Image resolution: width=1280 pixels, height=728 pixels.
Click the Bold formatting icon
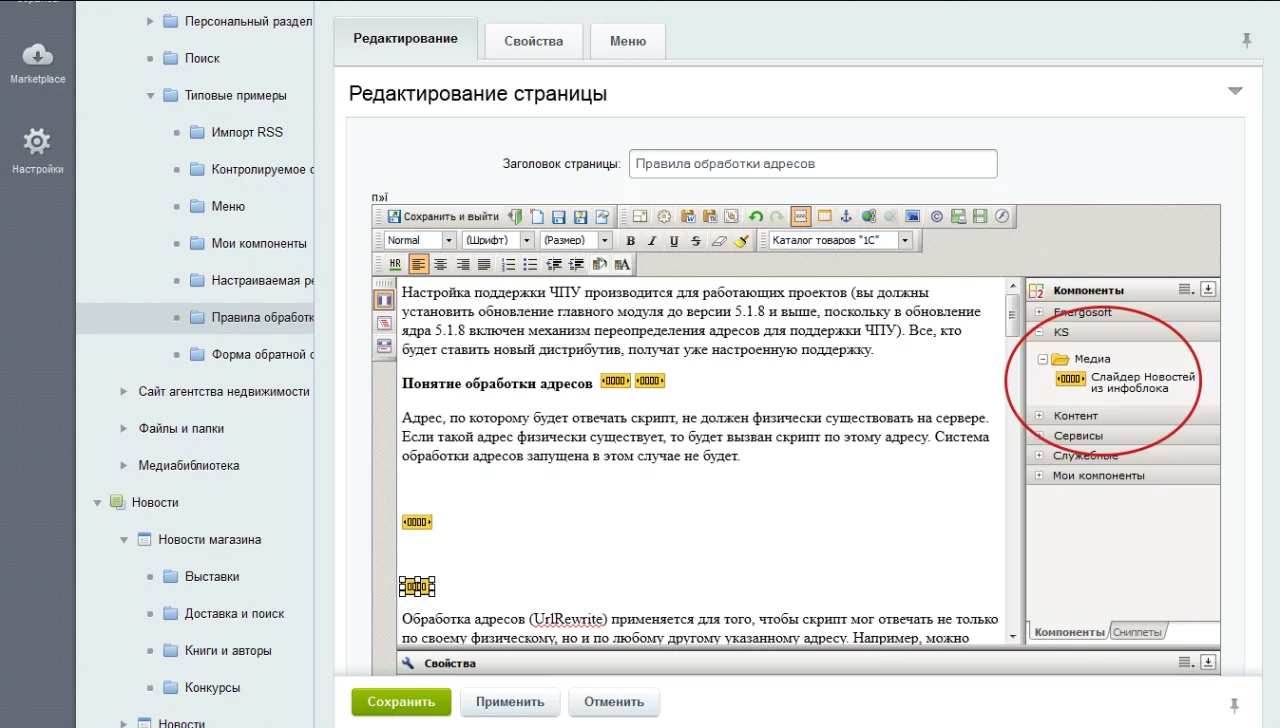[630, 241]
